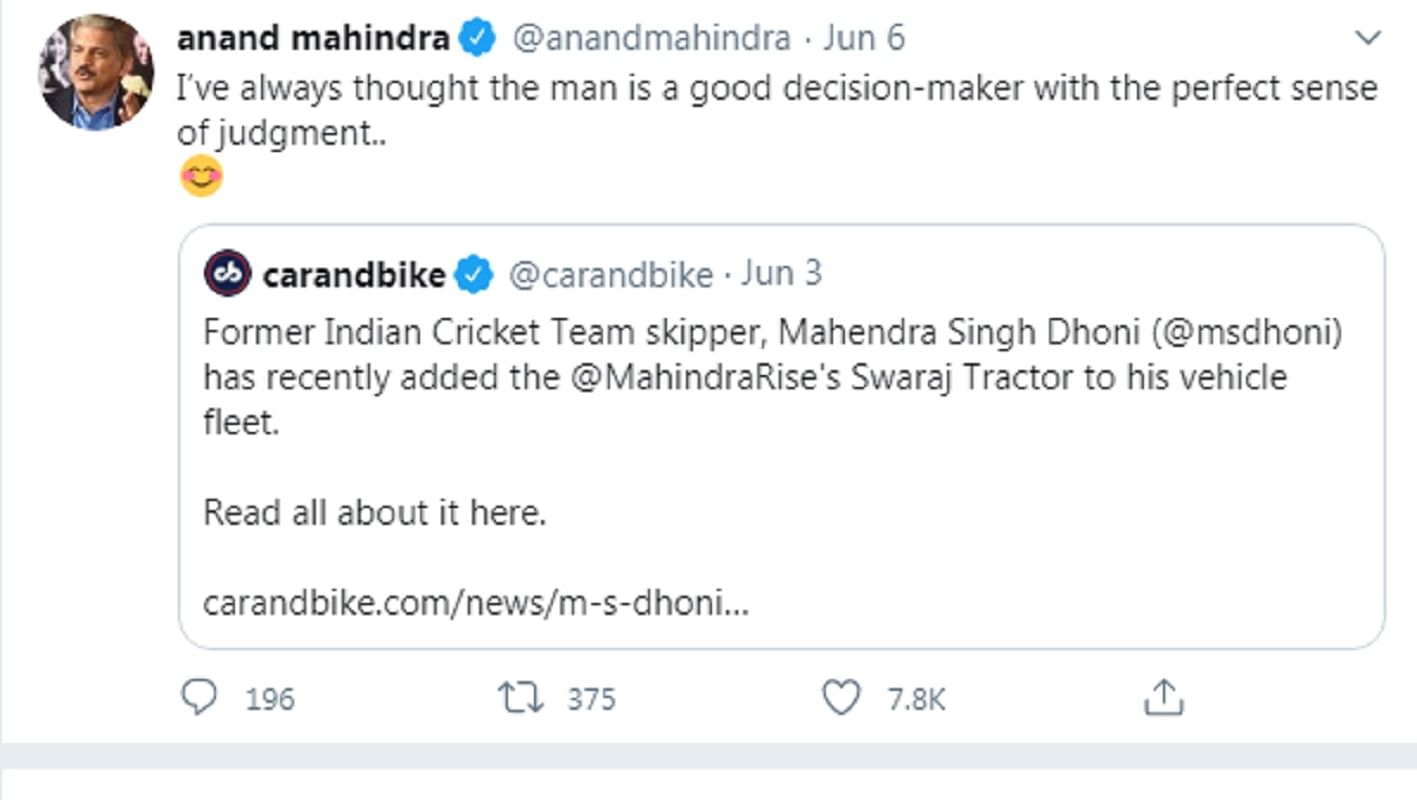Open the quoted tweet's Jun 3 timestamp
1417x800 pixels.
point(781,274)
